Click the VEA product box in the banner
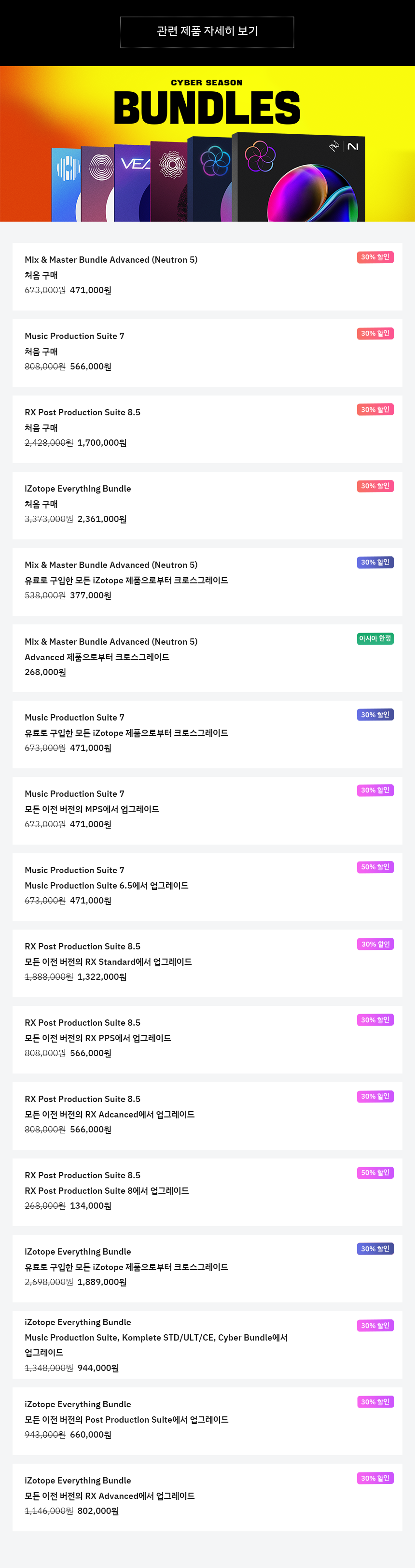The height and width of the screenshot is (1568, 415). pos(132,183)
